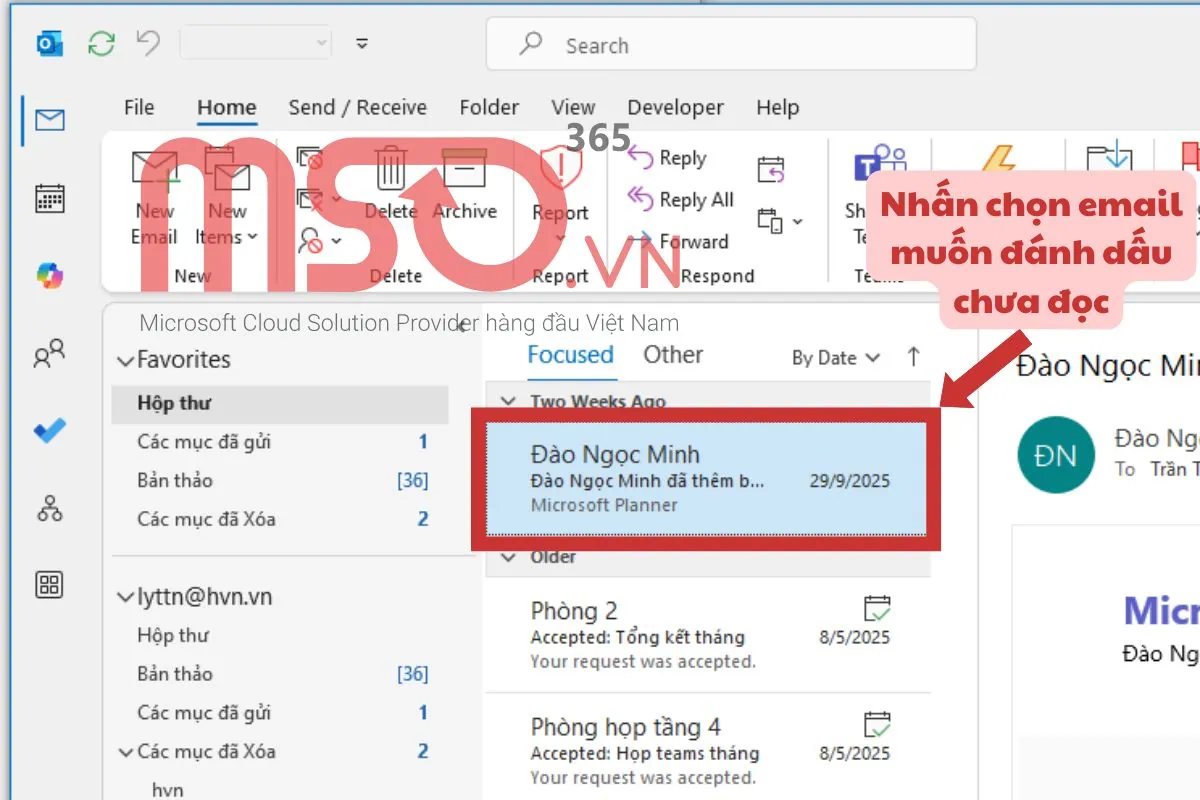This screenshot has width=1200, height=800.
Task: Switch to the Other inbox tab
Action: click(673, 355)
